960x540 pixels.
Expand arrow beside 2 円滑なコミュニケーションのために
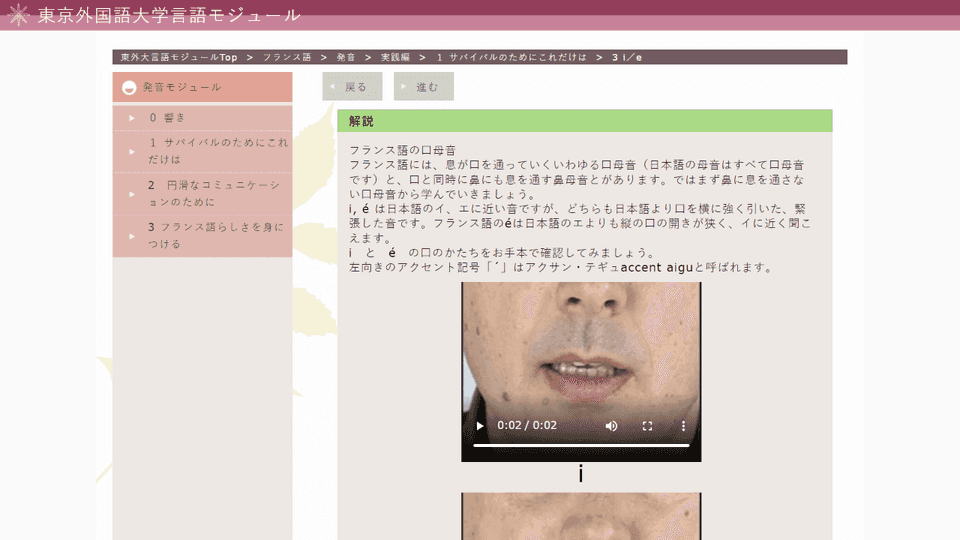click(x=132, y=194)
